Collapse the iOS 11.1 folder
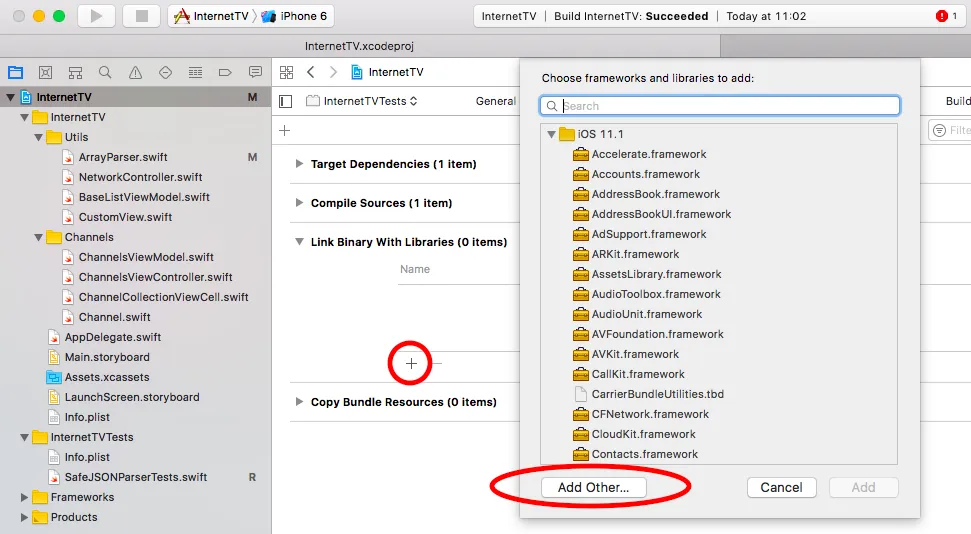Image resolution: width=971 pixels, height=534 pixels. [551, 134]
